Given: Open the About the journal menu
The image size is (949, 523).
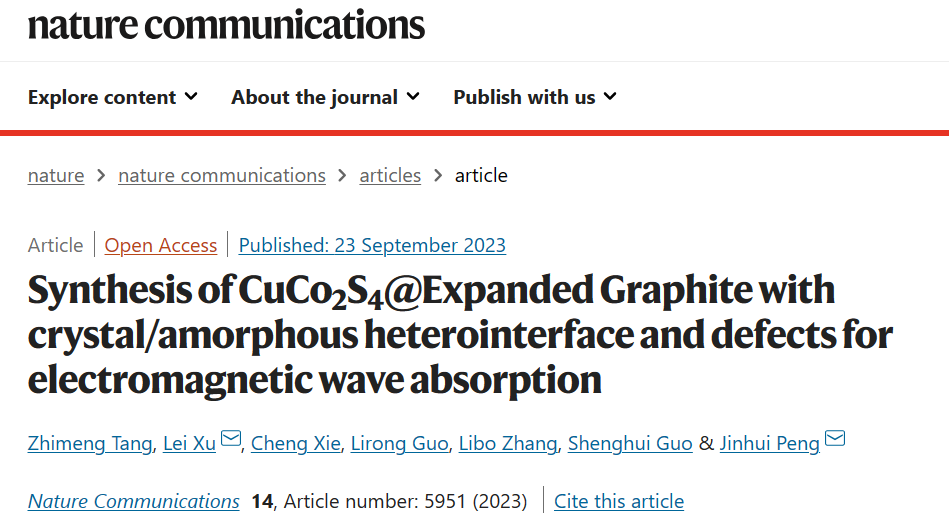Looking at the screenshot, I should pos(326,97).
